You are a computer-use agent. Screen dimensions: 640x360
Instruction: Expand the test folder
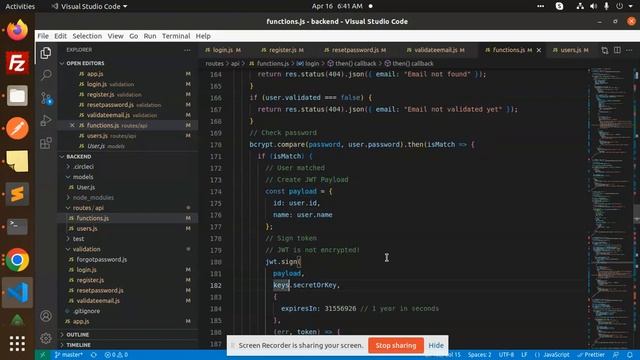(78, 239)
